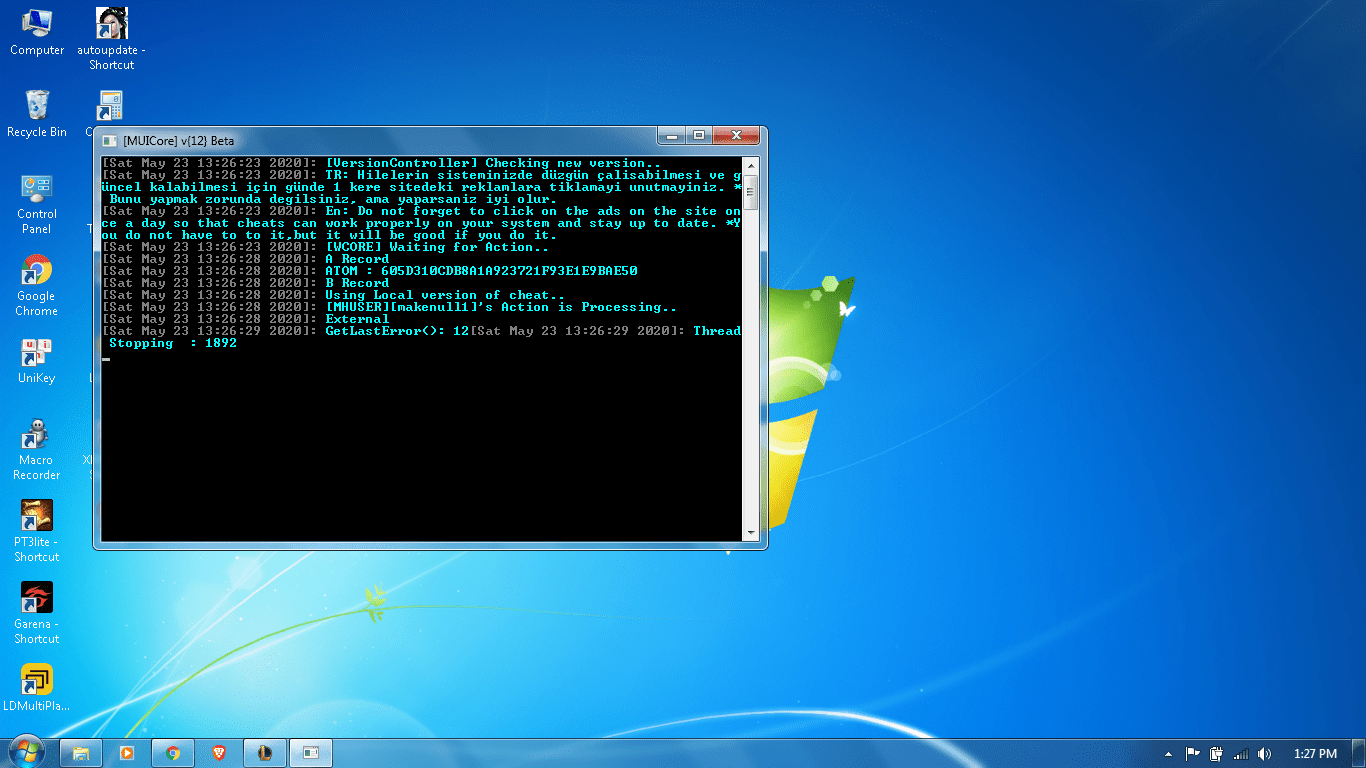Open the Computer desktop icon
This screenshot has width=1366, height=768.
(x=37, y=32)
